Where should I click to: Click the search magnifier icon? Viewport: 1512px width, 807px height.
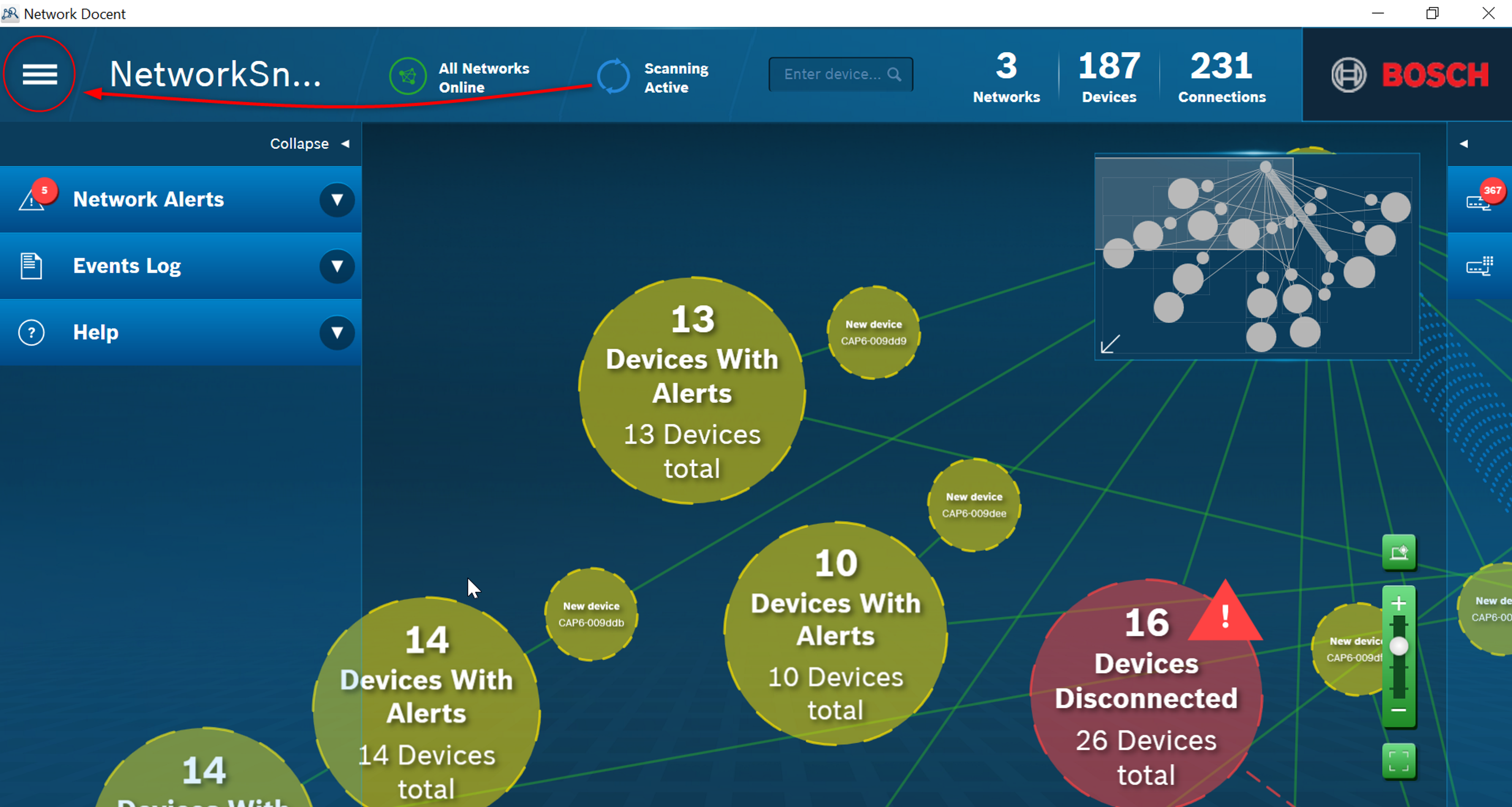(894, 74)
